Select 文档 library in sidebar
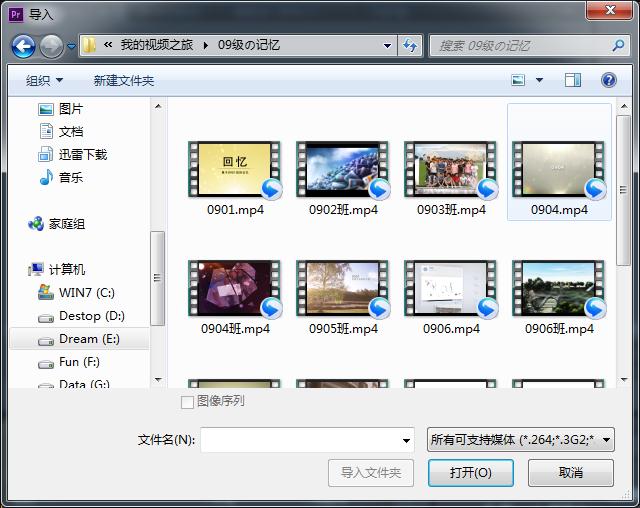 pos(60,132)
